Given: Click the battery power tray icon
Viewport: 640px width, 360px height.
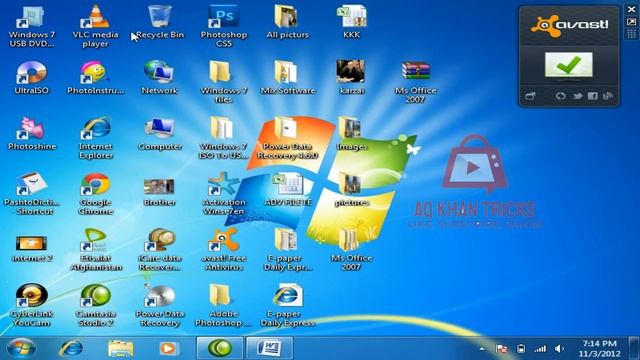Looking at the screenshot, I should click(x=521, y=349).
